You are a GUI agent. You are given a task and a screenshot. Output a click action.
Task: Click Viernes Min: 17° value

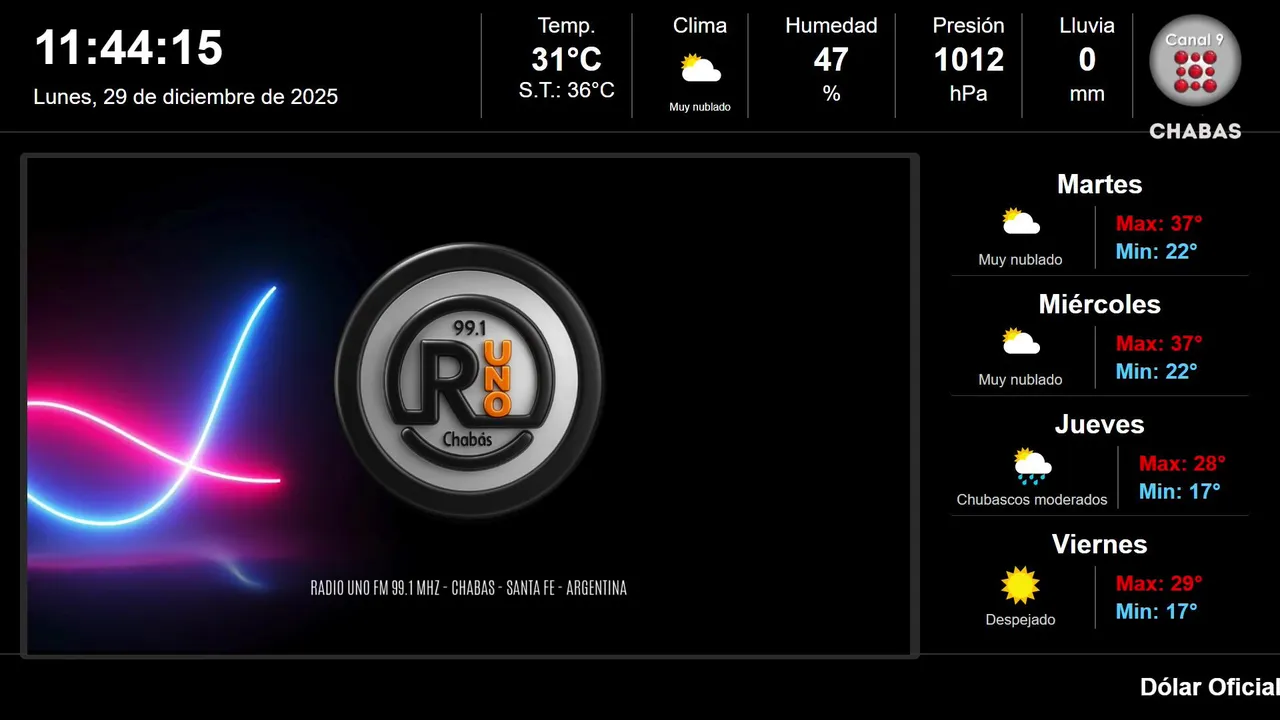[1156, 611]
